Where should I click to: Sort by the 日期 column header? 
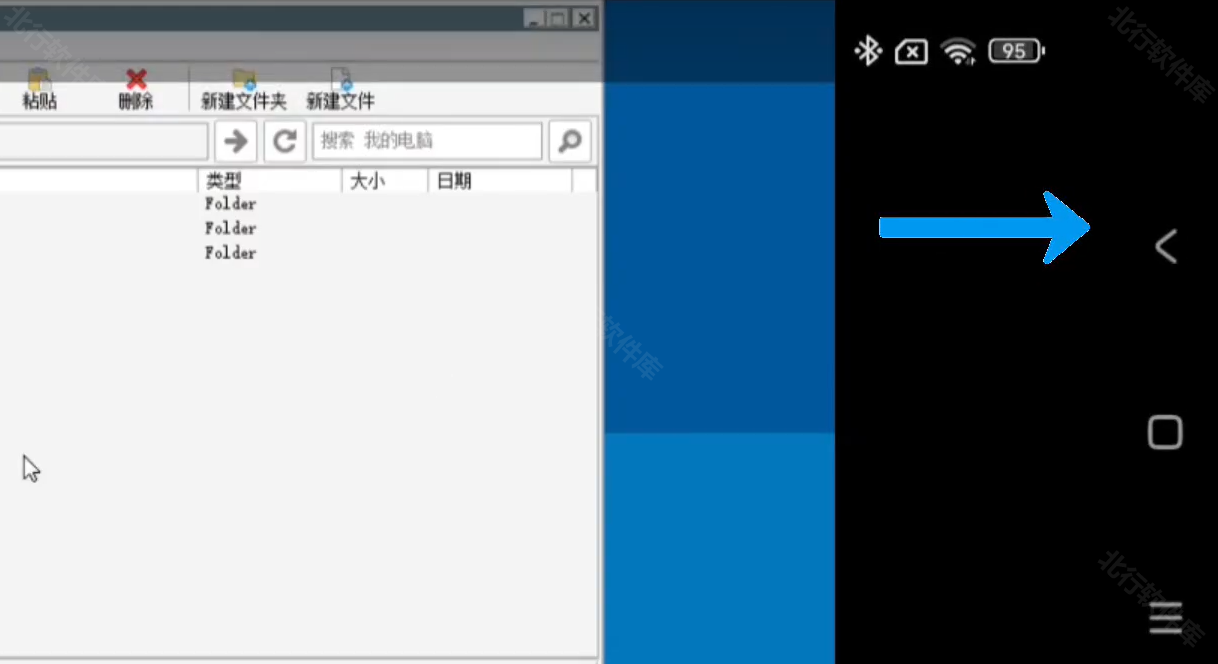tap(499, 181)
